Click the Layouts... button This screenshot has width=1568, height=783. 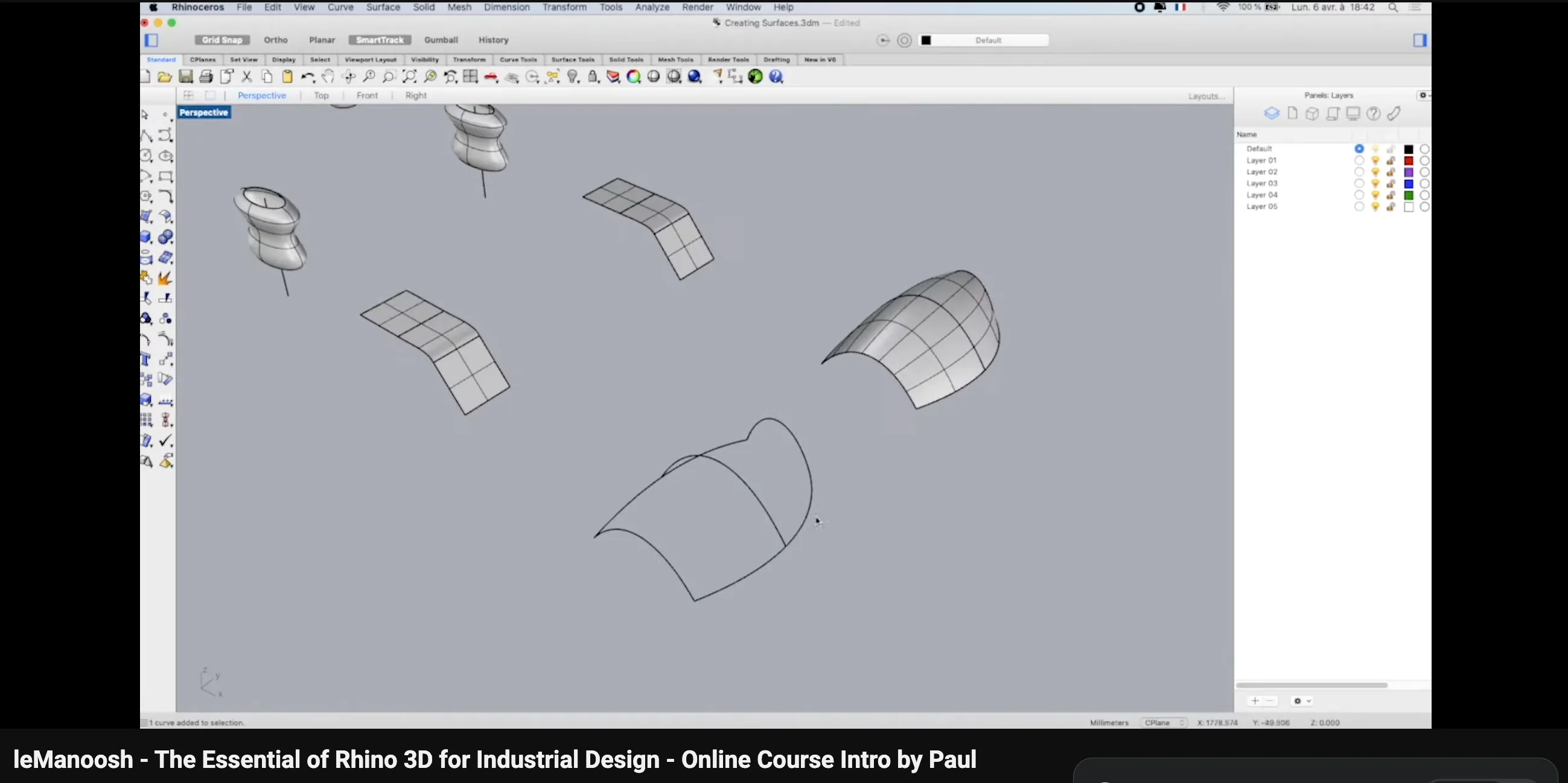[1206, 96]
